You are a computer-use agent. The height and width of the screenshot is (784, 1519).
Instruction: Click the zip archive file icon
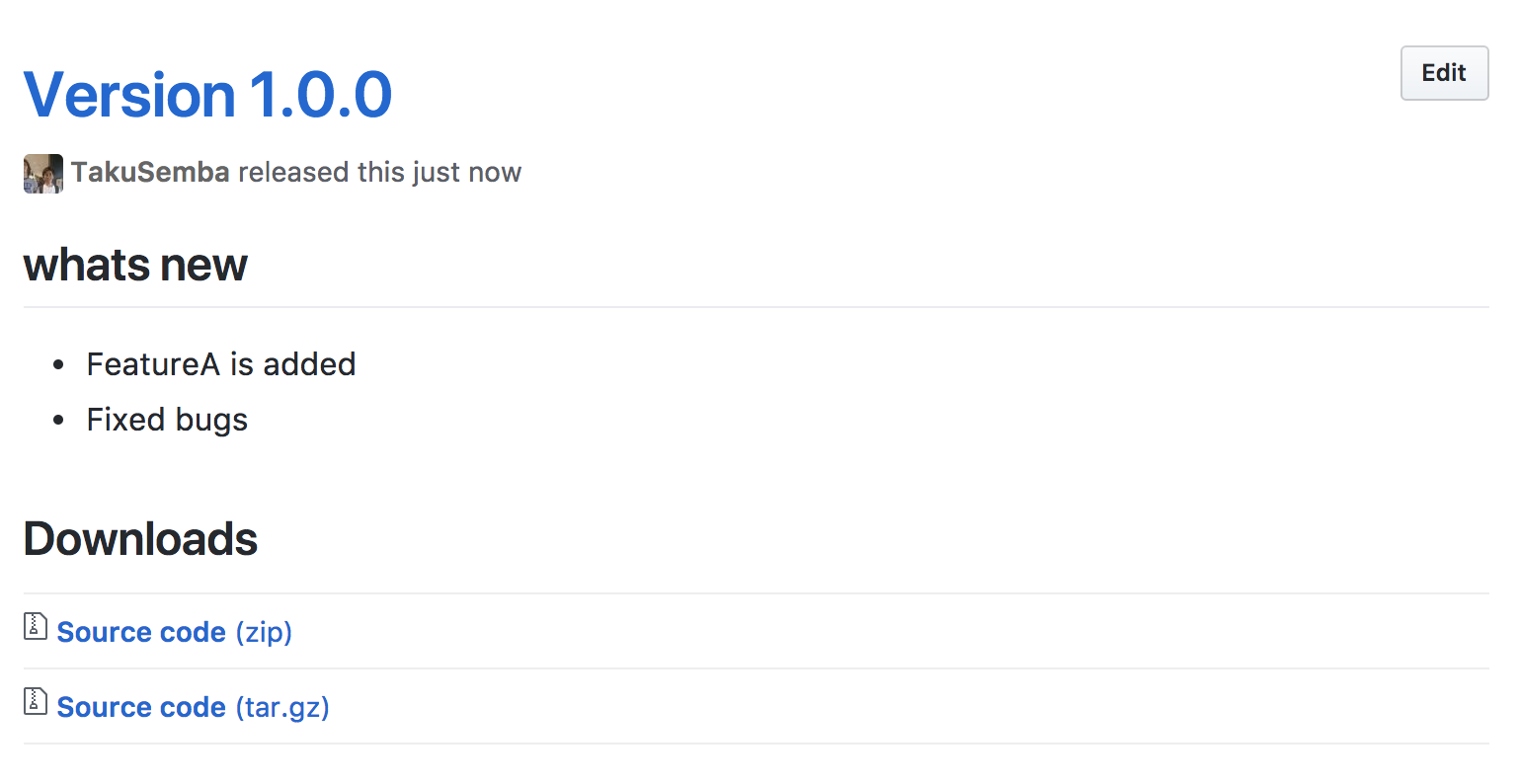click(36, 626)
